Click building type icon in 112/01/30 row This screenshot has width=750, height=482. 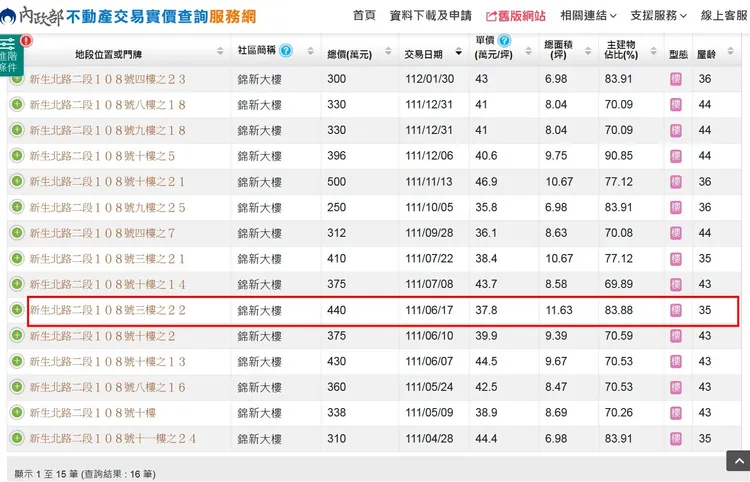(x=676, y=79)
